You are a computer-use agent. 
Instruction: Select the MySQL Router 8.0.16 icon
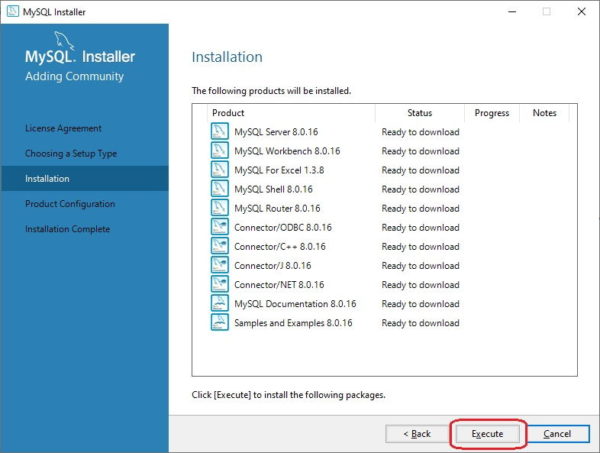click(220, 208)
